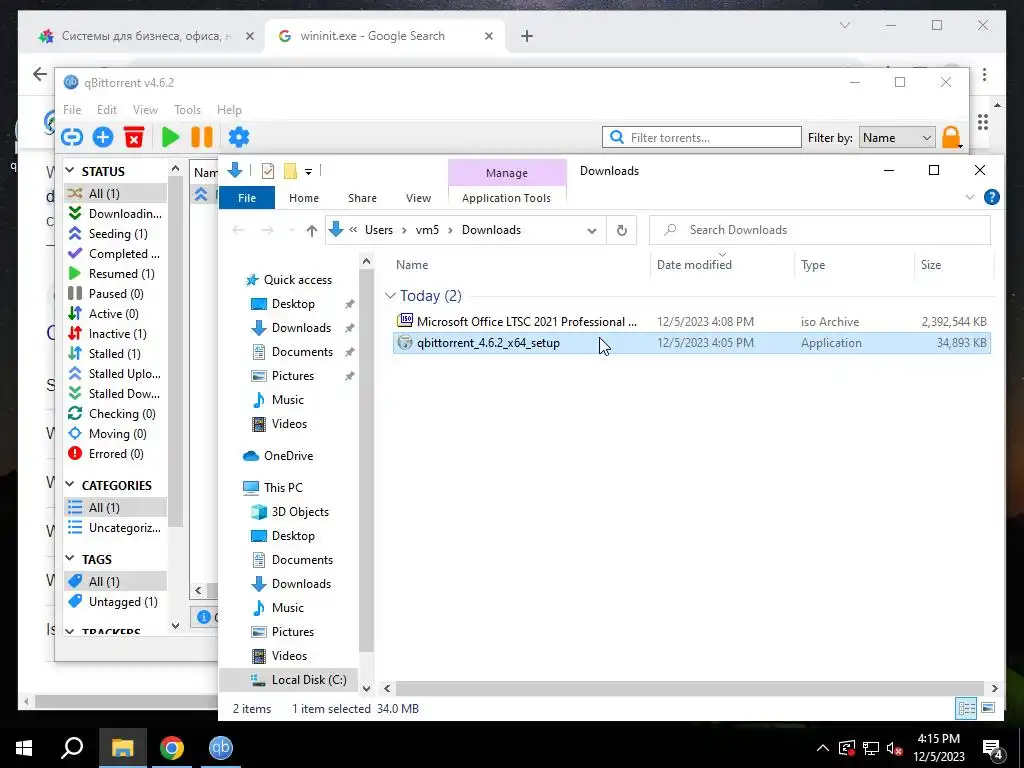
Task: Click the network tray icon
Action: [x=870, y=748]
